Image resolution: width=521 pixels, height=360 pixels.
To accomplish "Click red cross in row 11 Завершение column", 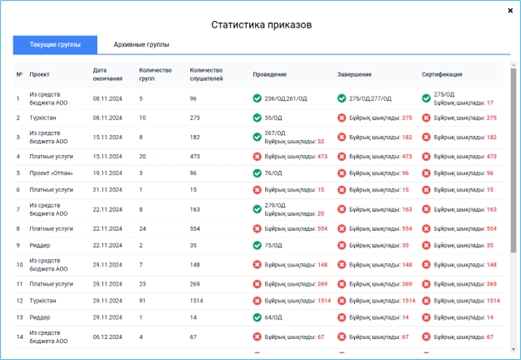I will [x=342, y=284].
